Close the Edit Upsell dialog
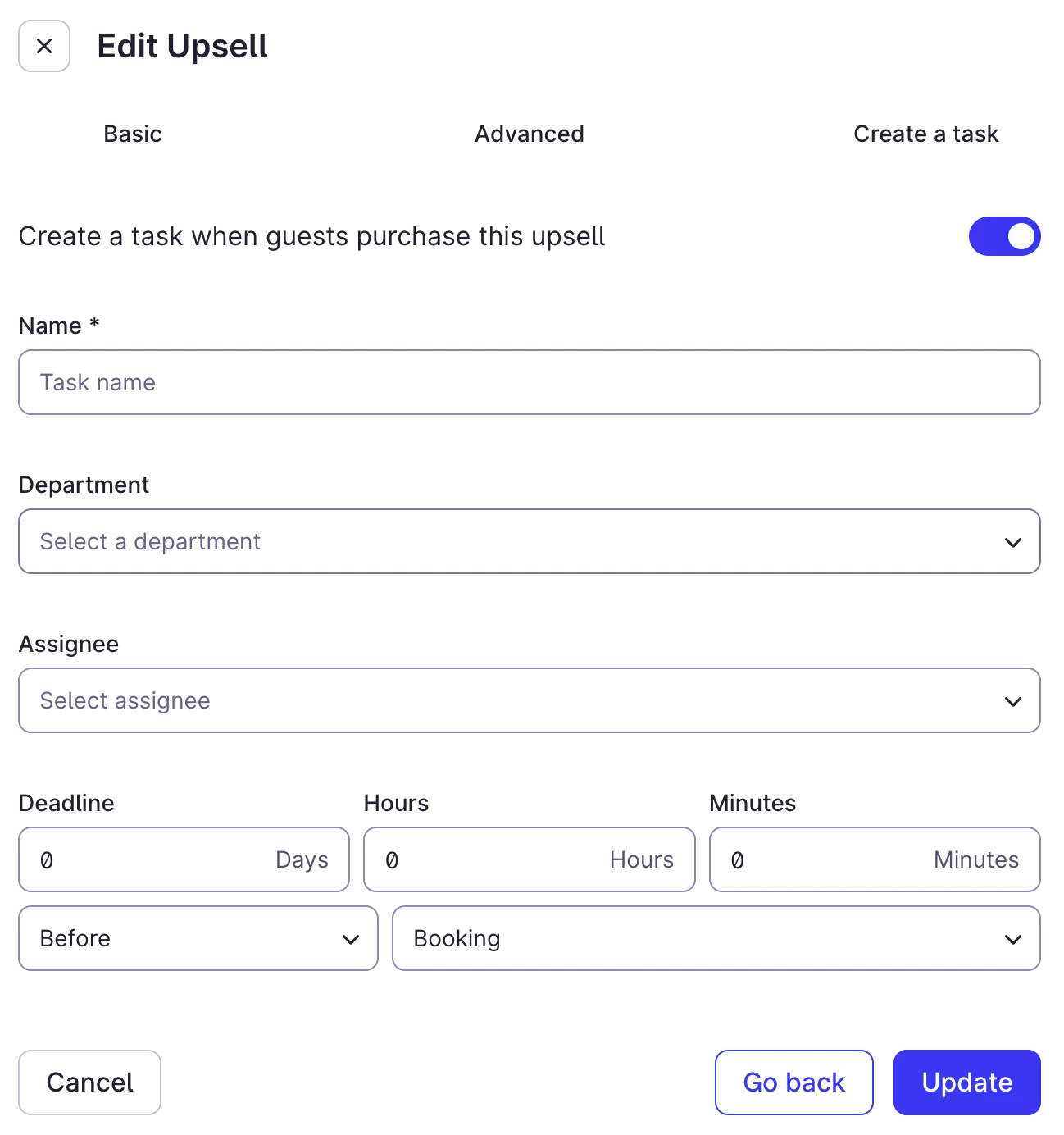 [x=44, y=46]
